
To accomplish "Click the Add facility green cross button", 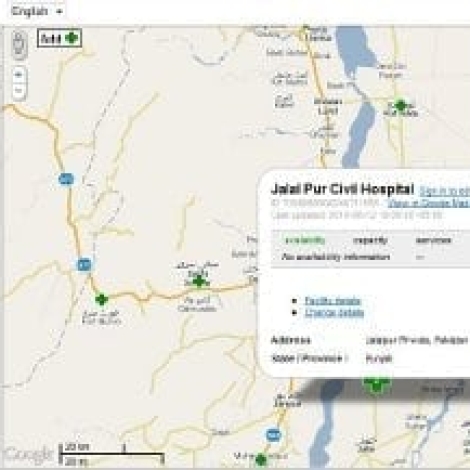I will 59,38.
